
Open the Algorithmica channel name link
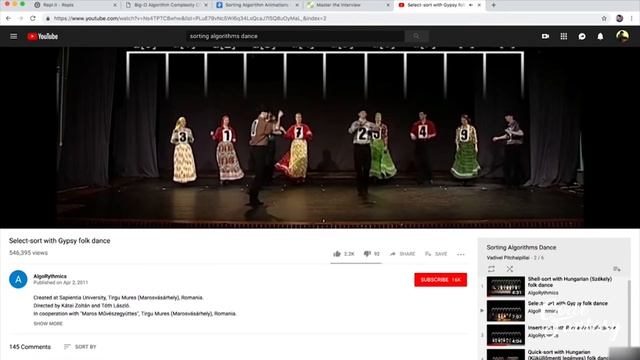(50, 276)
